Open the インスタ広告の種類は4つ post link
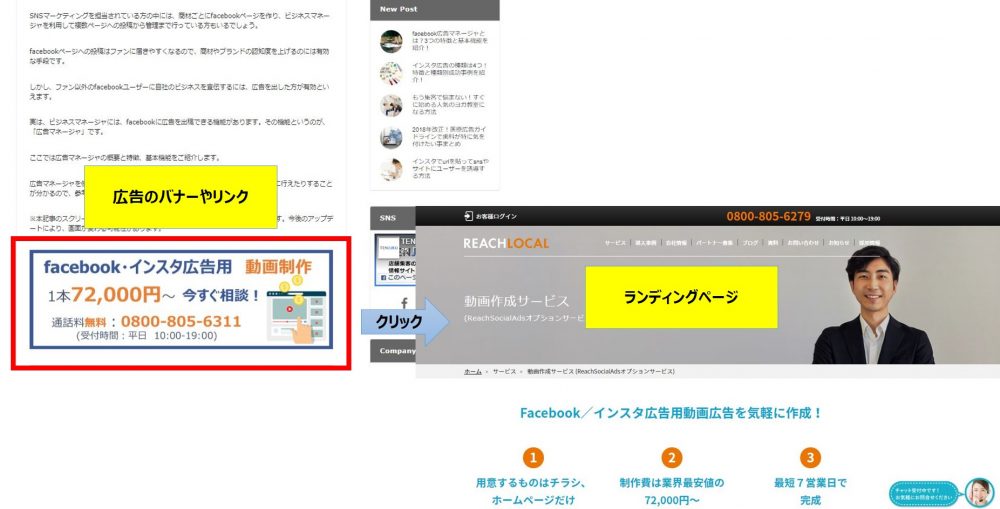 450,73
